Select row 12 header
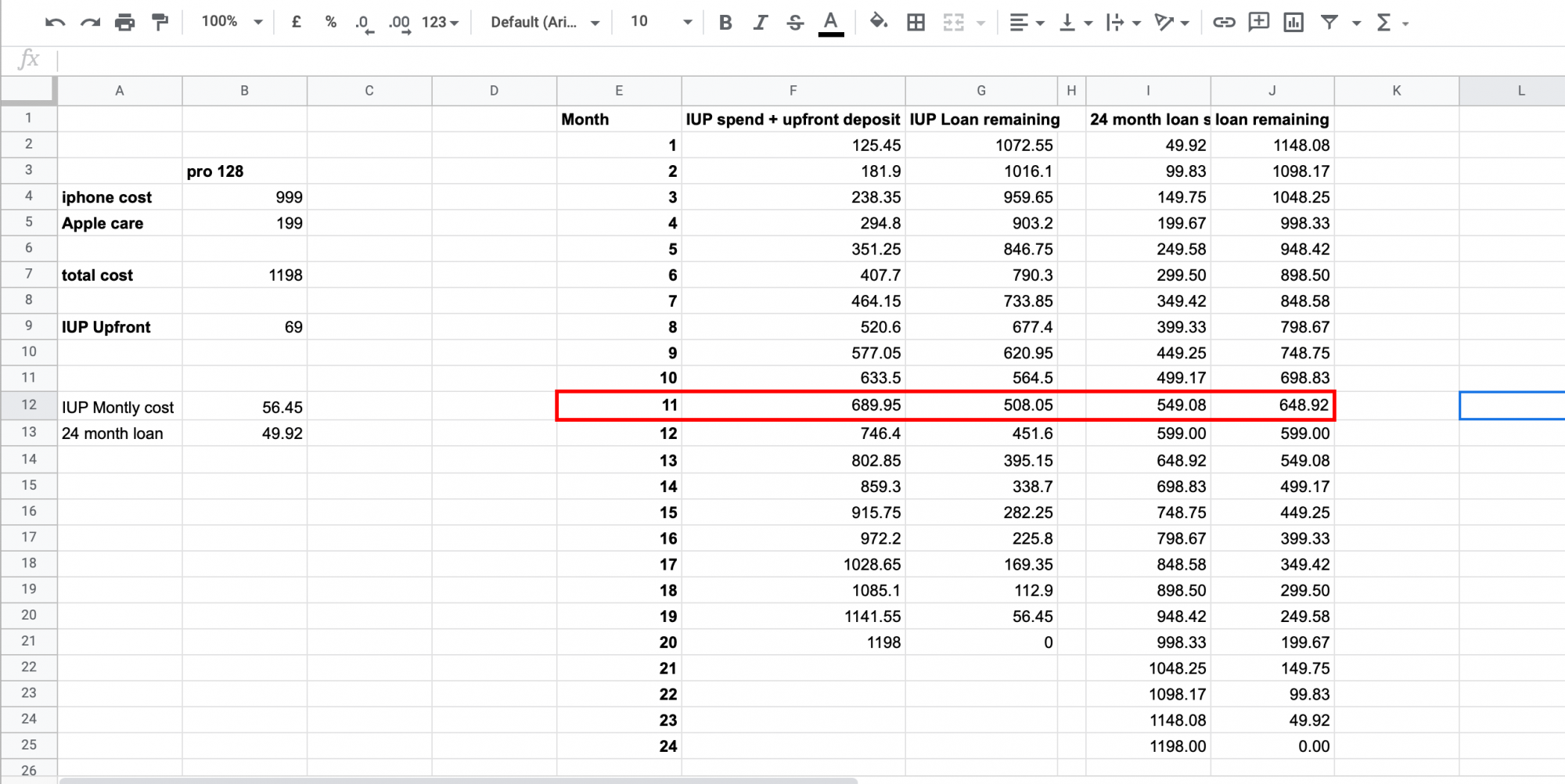 pos(29,405)
